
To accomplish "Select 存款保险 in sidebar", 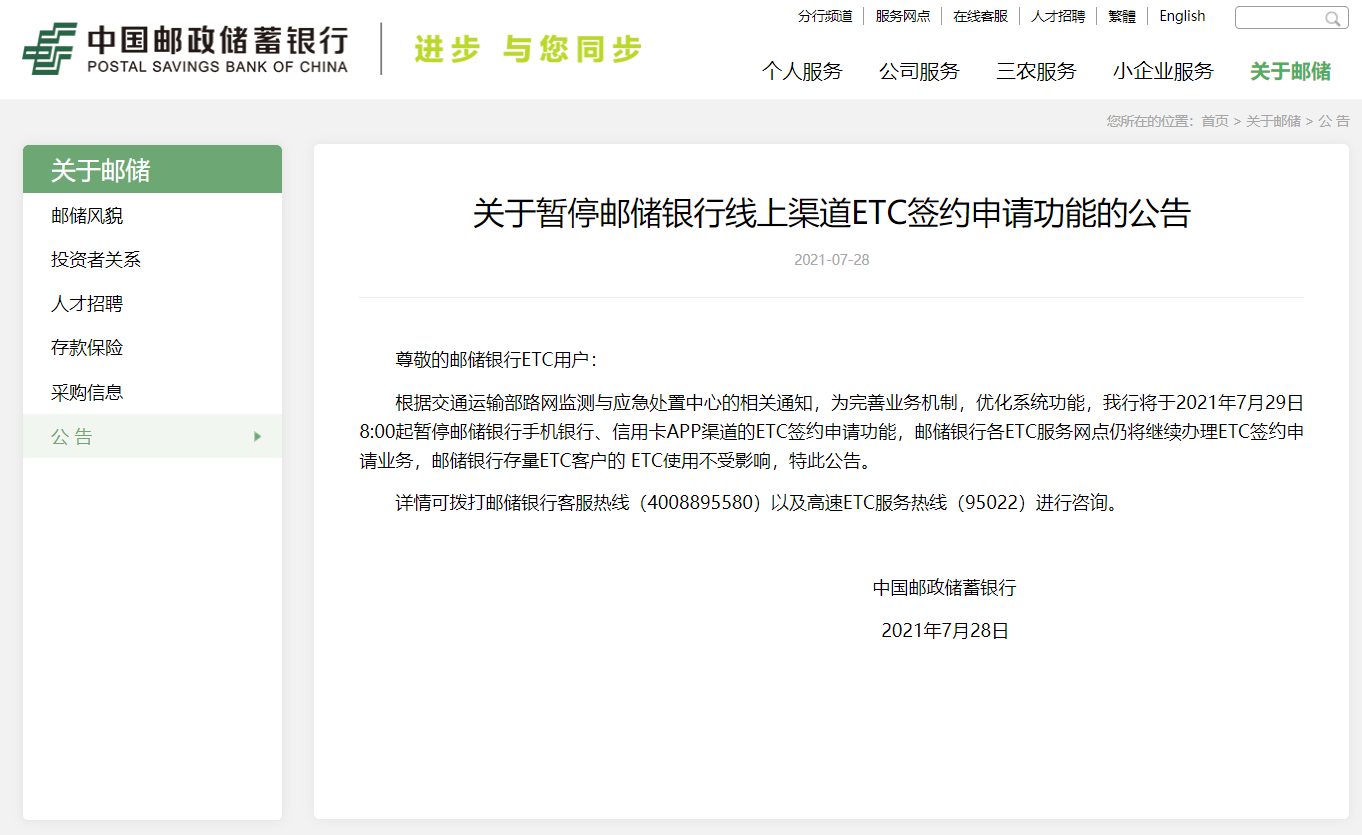I will (x=152, y=348).
